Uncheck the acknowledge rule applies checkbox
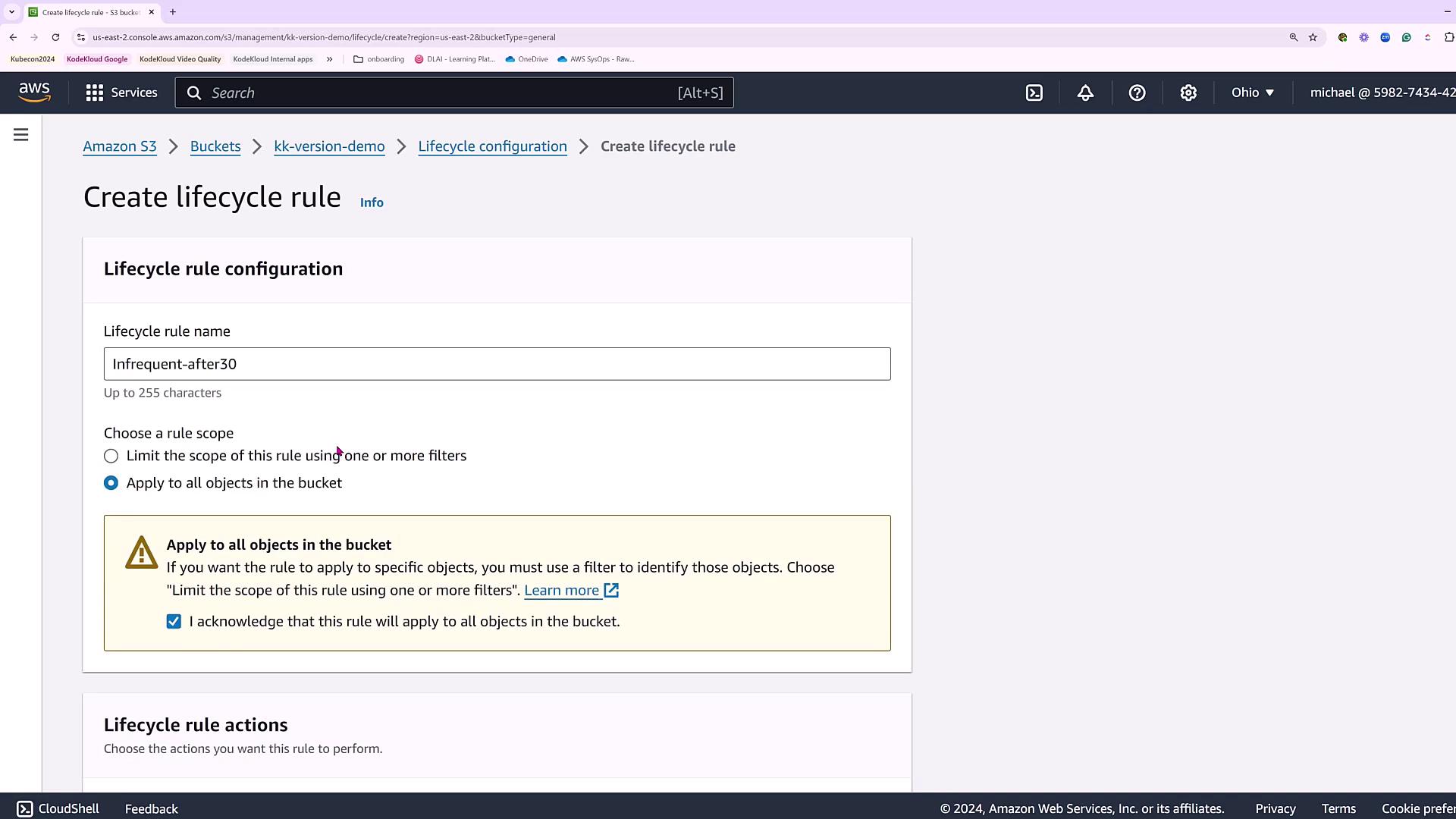Screen dimensions: 1456x819 pos(174,622)
